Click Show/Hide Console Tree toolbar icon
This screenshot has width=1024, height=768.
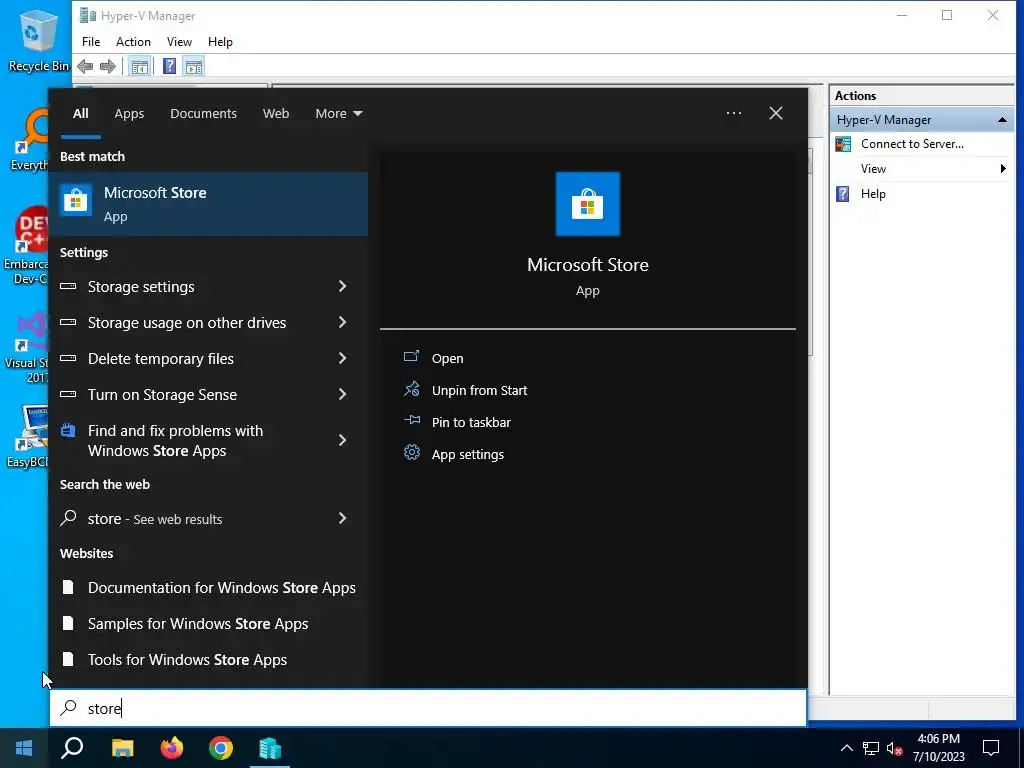click(x=139, y=66)
